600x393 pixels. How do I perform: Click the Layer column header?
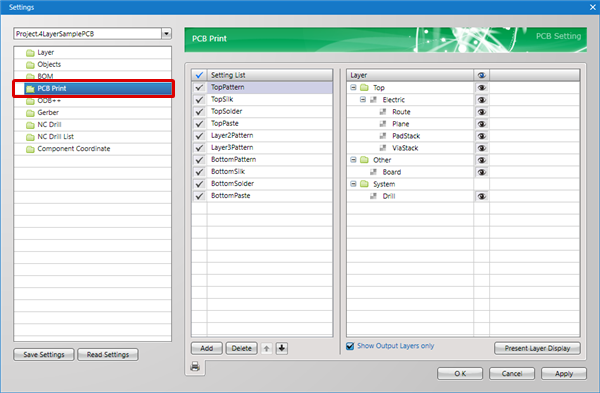click(410, 75)
